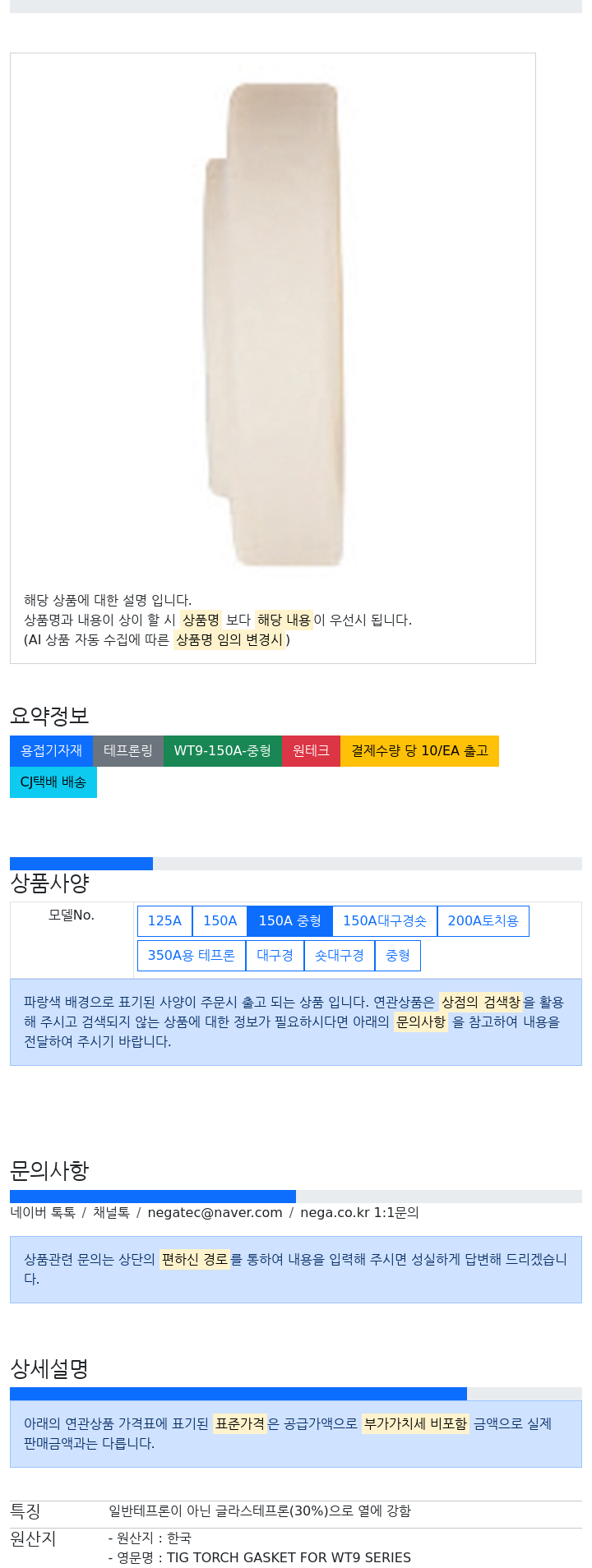Image resolution: width=592 pixels, height=1568 pixels.
Task: Click the yellow 결제수량 당 10/EA 출고 tag
Action: point(419,750)
